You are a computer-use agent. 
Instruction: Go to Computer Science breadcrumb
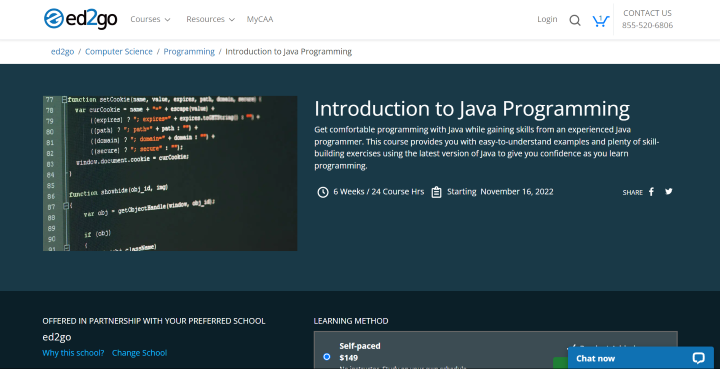click(x=118, y=51)
